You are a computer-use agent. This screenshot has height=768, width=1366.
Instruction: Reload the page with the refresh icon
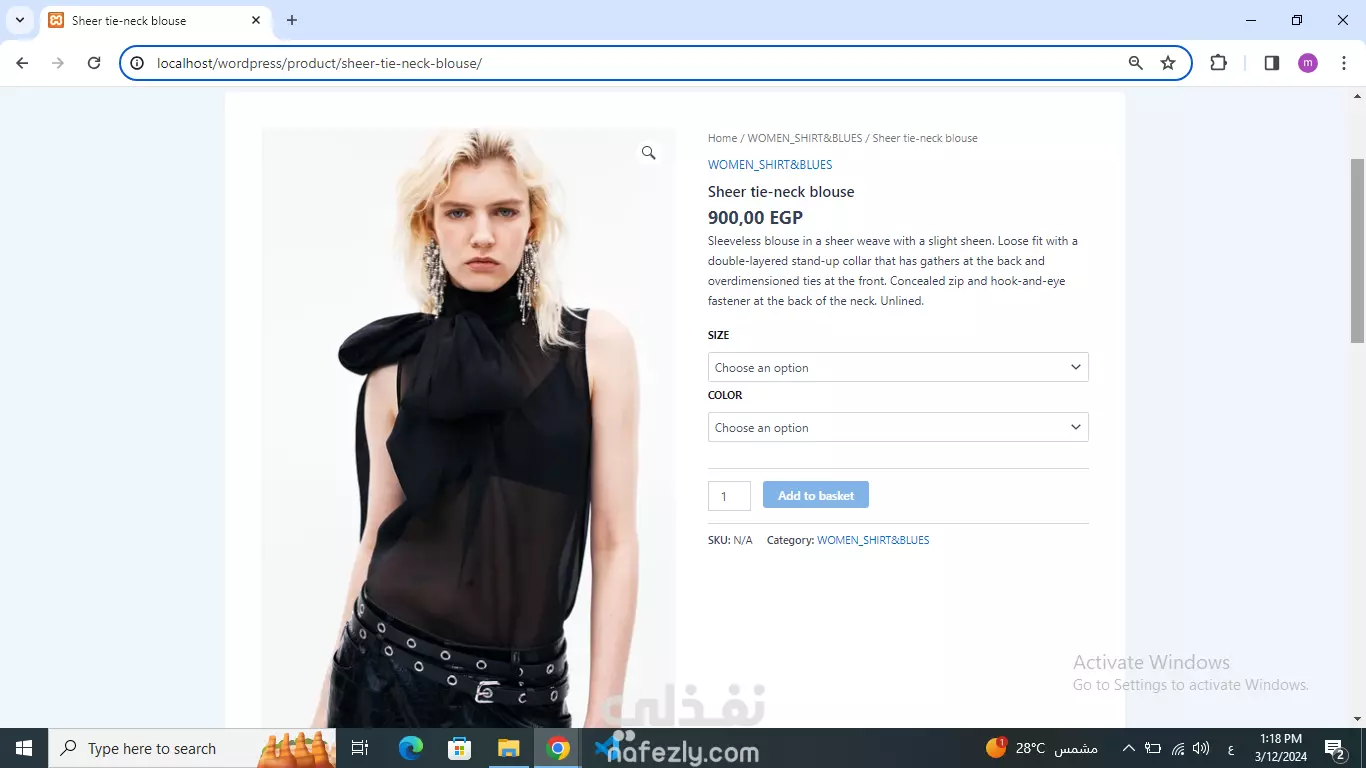click(x=94, y=63)
